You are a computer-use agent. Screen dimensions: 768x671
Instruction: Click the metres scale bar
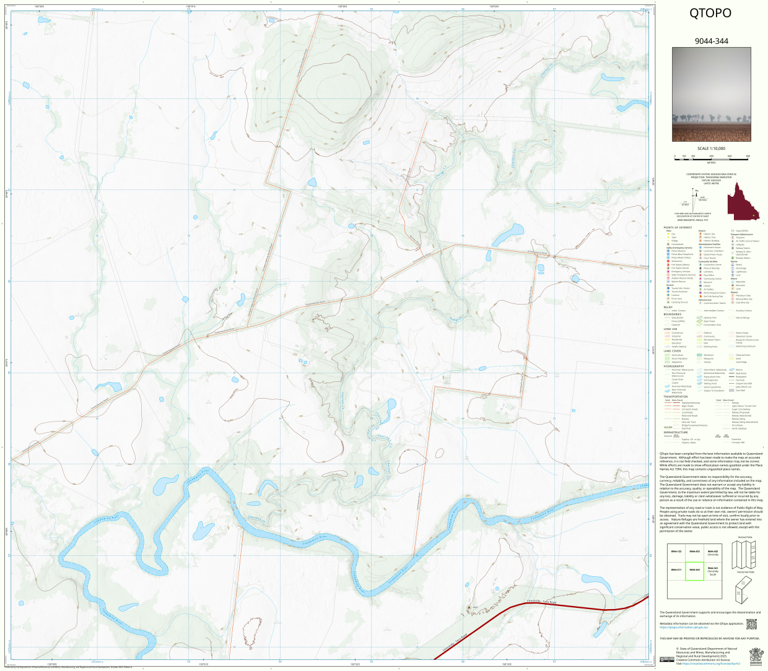click(x=711, y=157)
